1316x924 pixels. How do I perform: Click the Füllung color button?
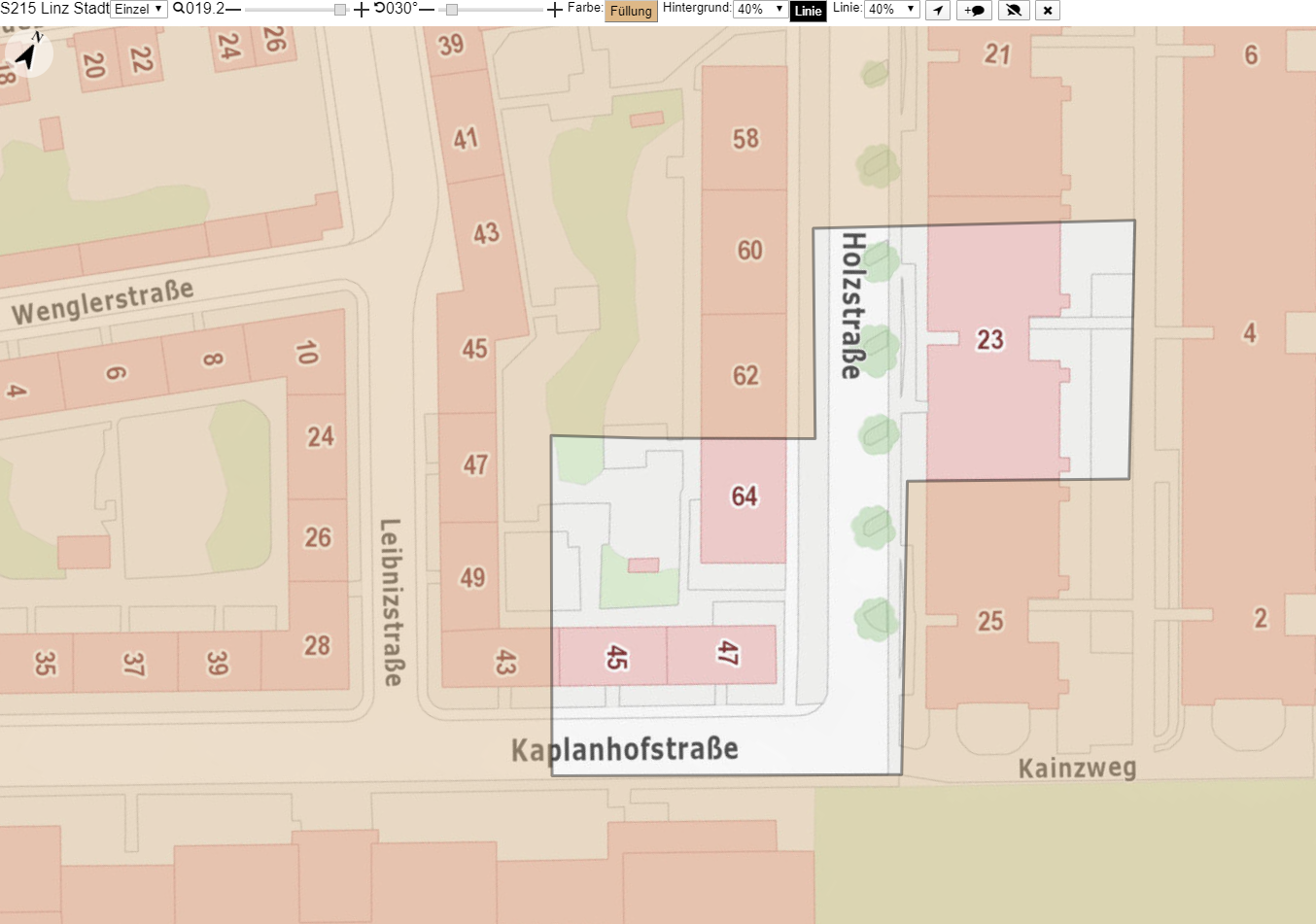(x=632, y=11)
